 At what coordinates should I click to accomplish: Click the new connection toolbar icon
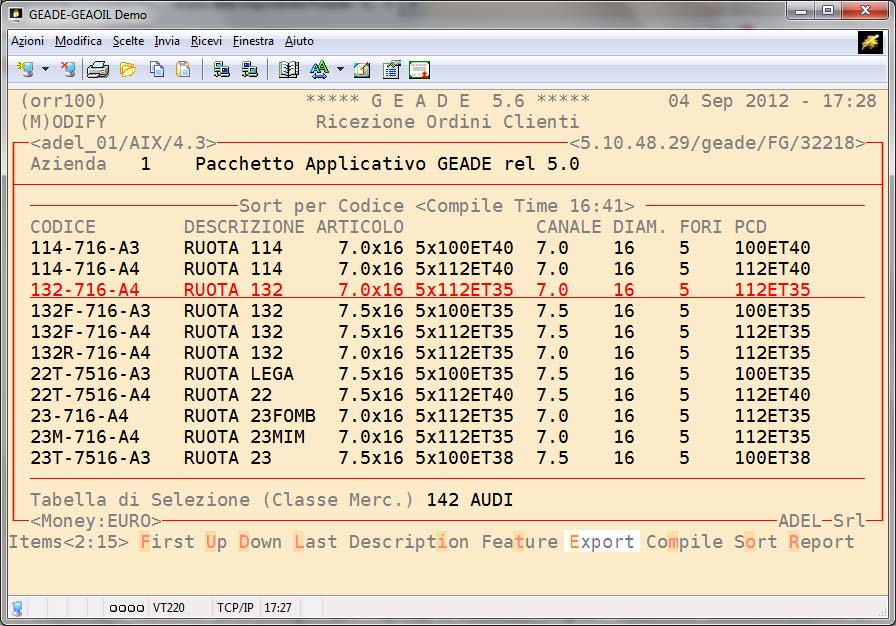pos(25,70)
